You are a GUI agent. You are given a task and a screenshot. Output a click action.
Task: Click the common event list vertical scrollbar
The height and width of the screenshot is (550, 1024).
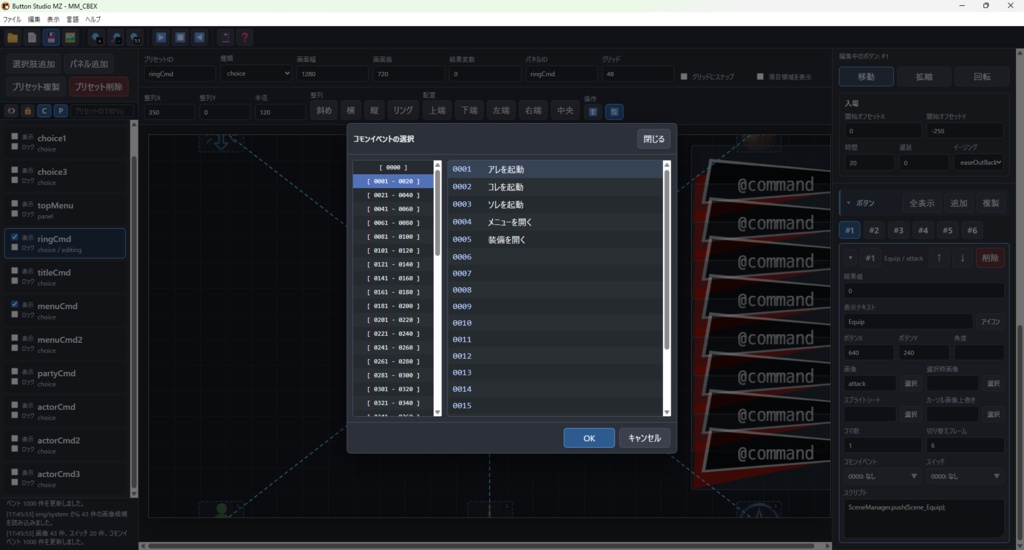click(x=667, y=288)
